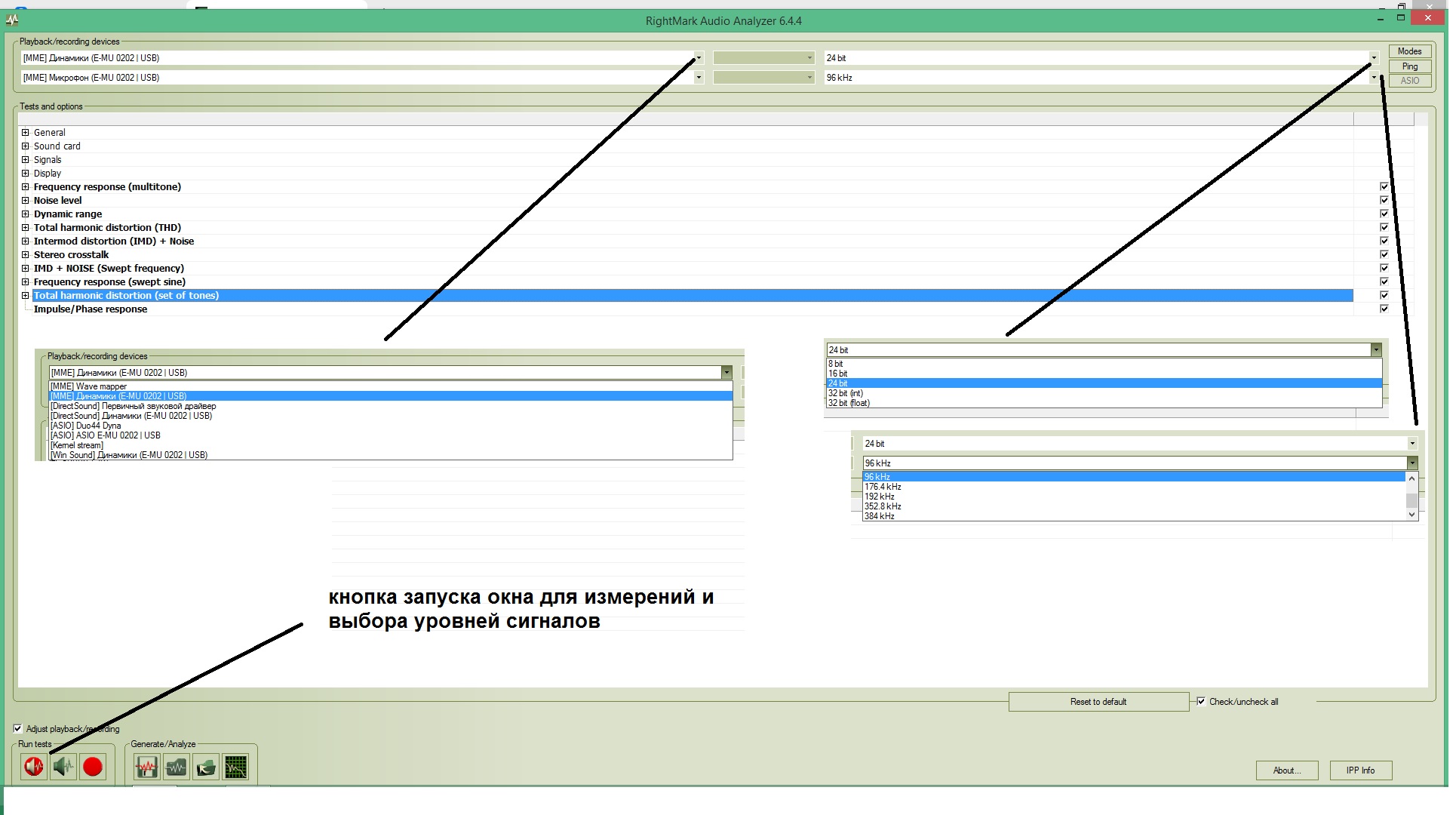
Task: Uncheck Adjust playback/recording checkbox
Action: click(18, 728)
